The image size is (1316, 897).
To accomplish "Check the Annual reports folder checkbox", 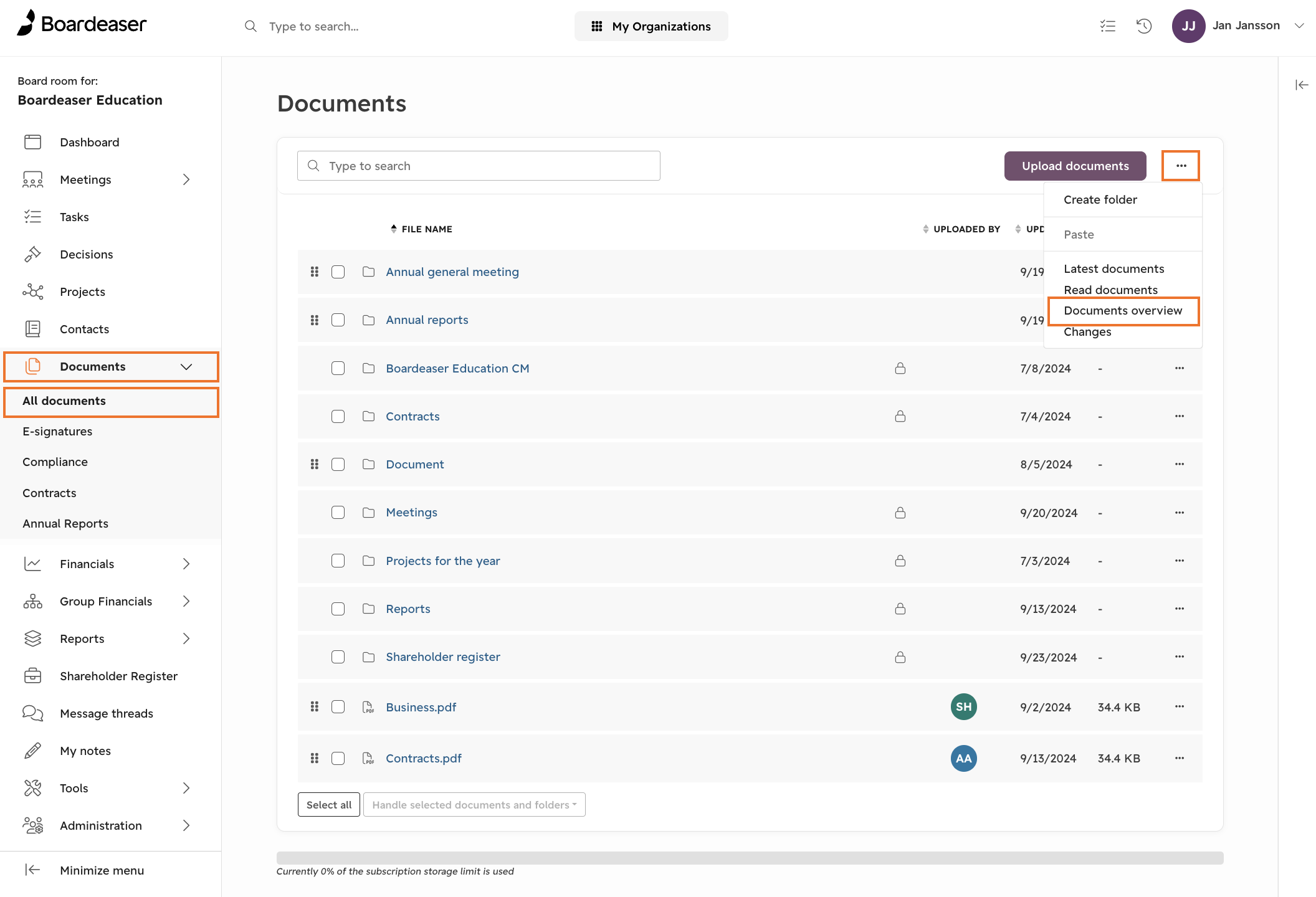I will tap(338, 320).
